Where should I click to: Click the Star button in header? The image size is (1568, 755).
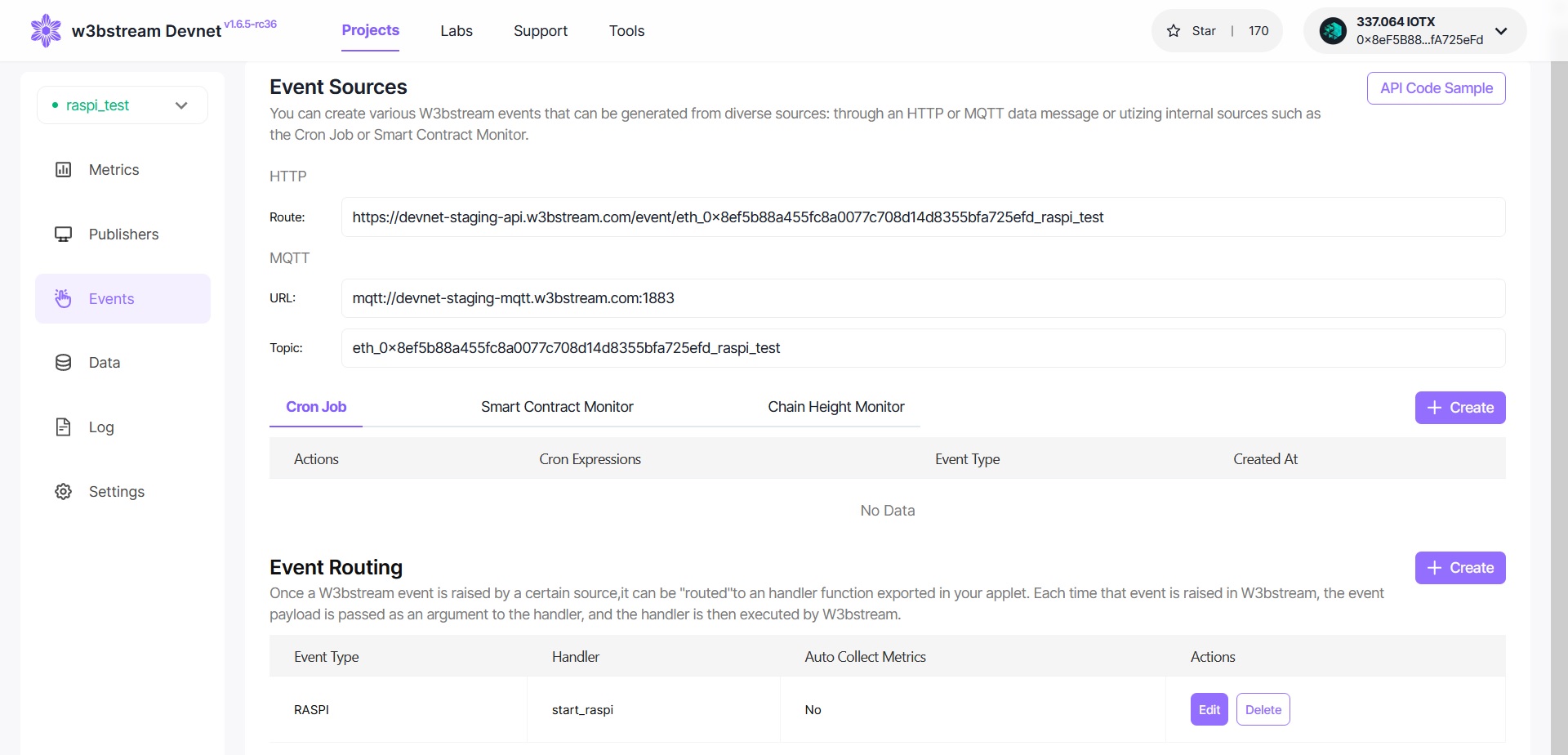coord(1217,31)
